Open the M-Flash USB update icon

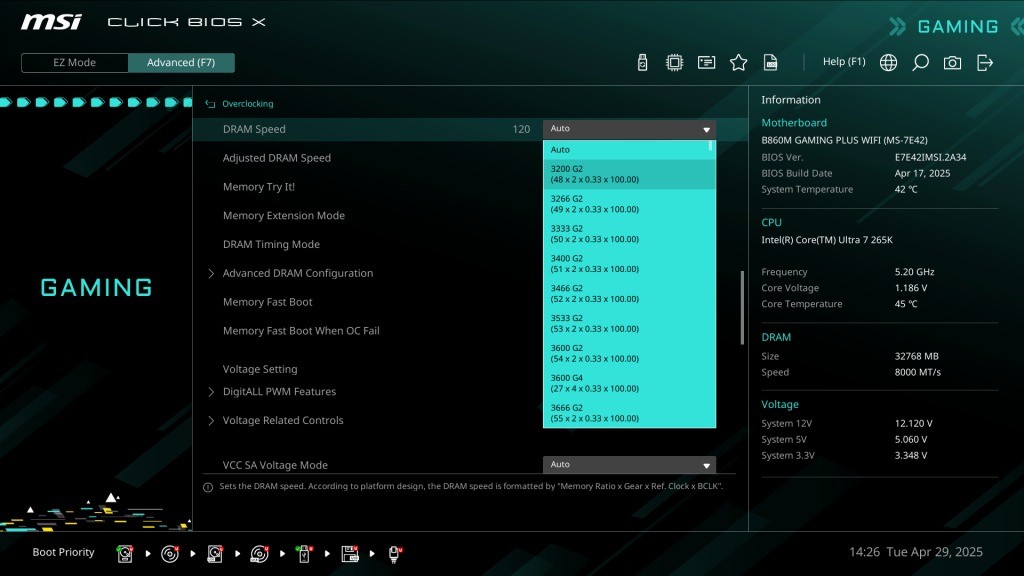tap(642, 63)
